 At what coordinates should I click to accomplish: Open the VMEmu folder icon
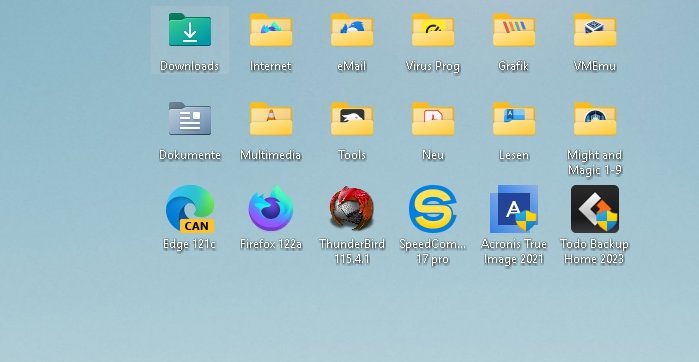[595, 29]
